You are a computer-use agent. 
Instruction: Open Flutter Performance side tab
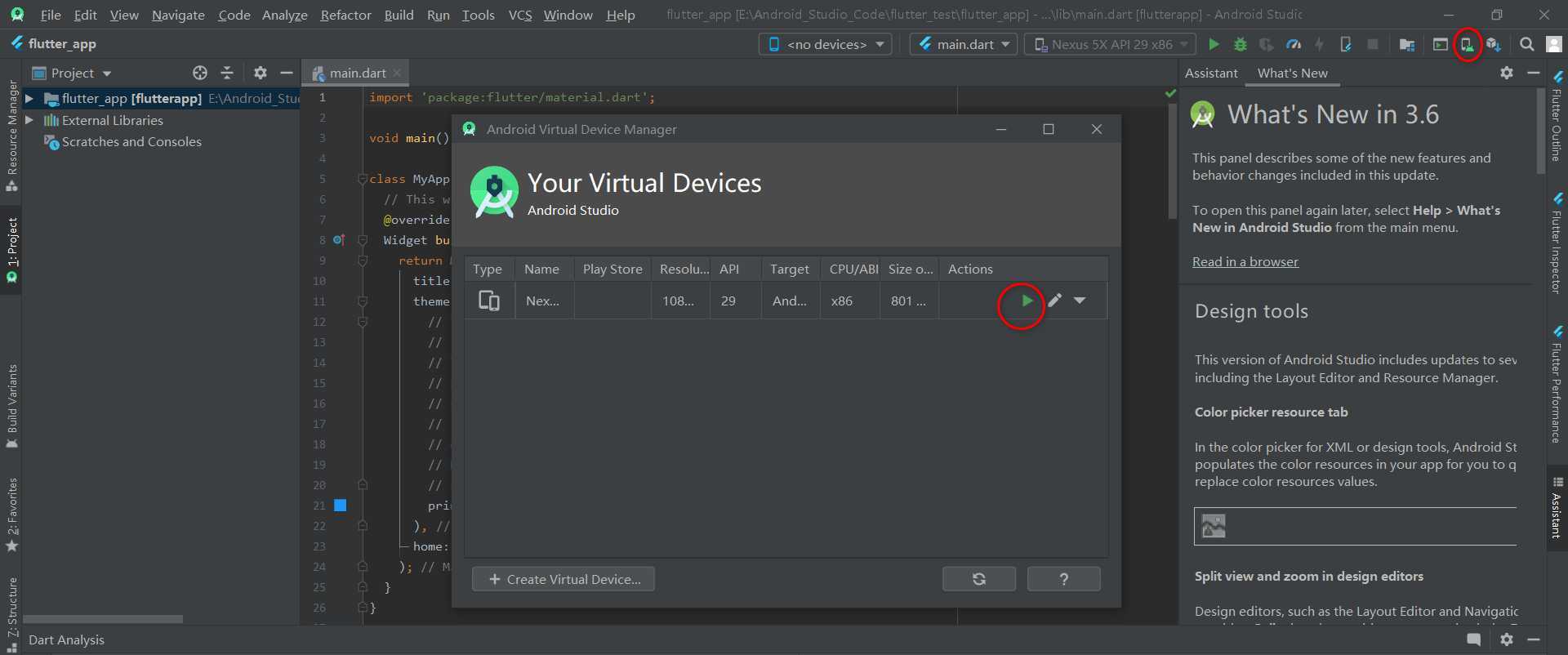[x=1557, y=384]
